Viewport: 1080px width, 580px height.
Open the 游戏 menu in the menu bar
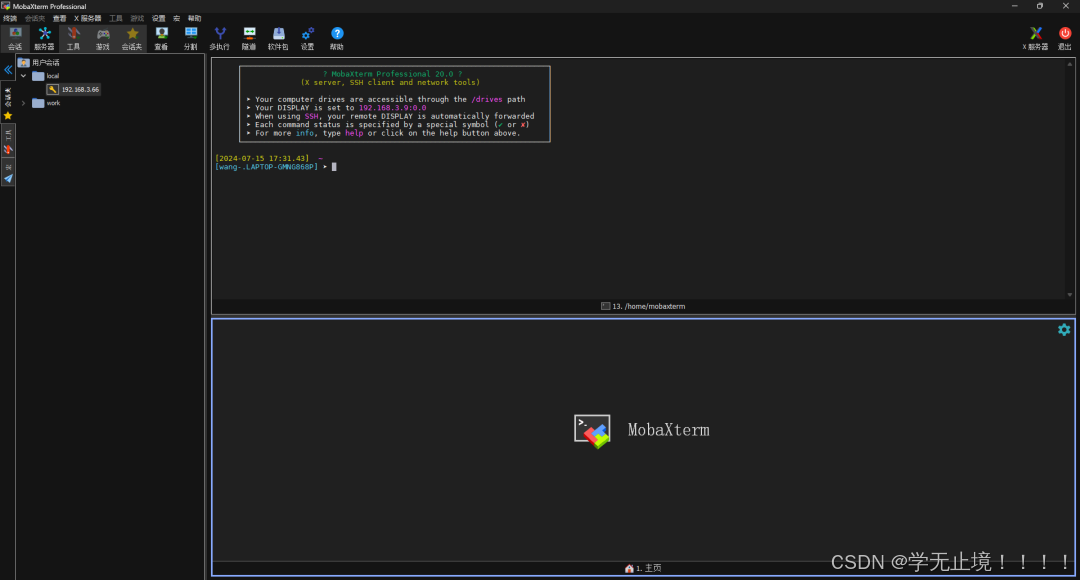(x=137, y=19)
